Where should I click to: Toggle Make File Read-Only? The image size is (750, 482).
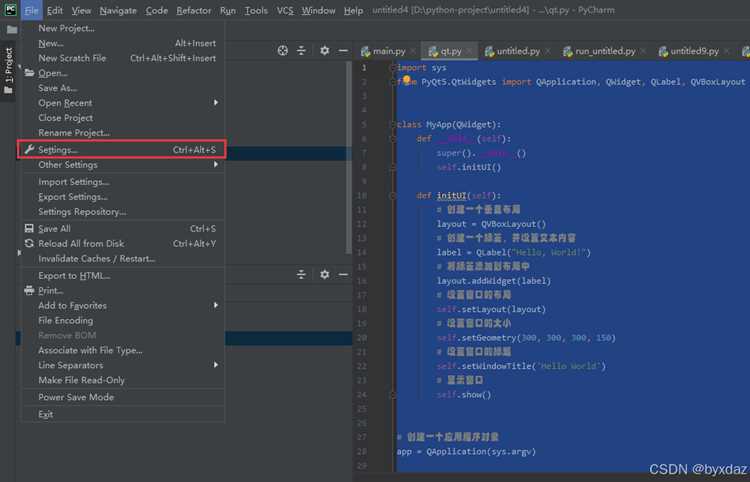click(x=123, y=380)
